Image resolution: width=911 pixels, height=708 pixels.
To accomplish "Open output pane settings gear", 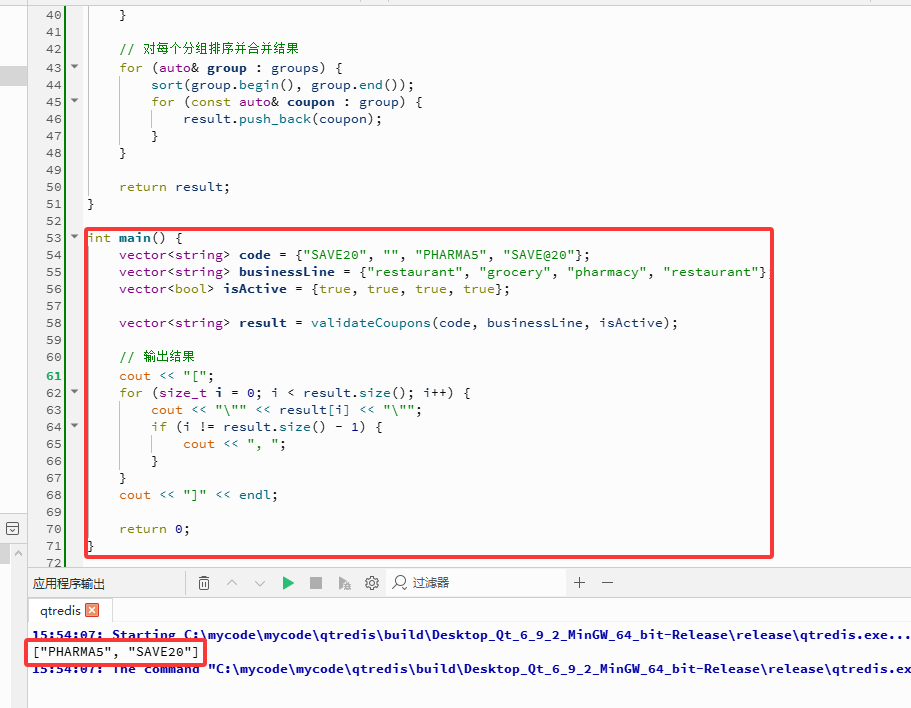I will [x=372, y=583].
